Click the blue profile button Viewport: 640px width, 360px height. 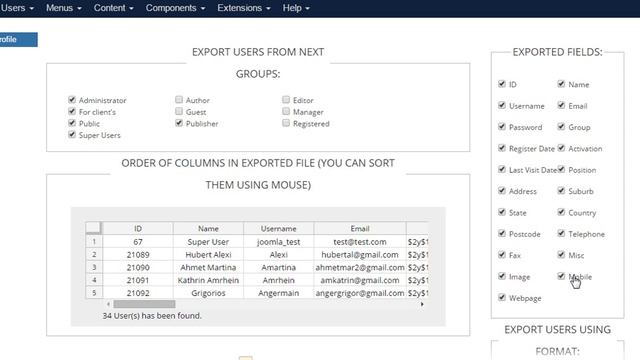tap(18, 40)
